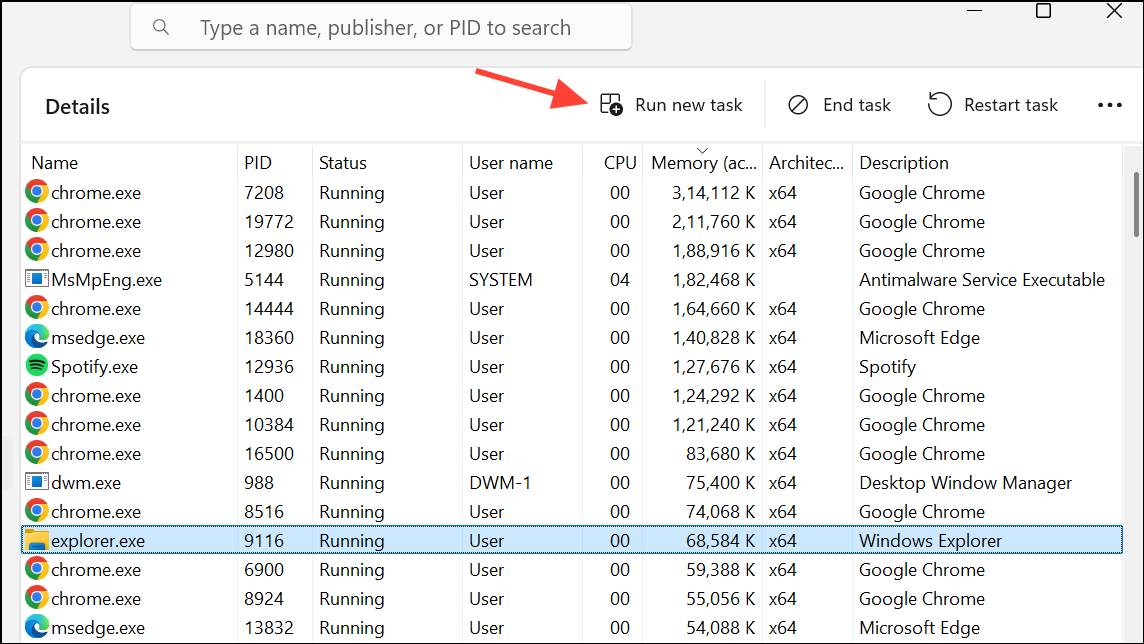Click the End task icon
This screenshot has width=1144, height=644.
(798, 105)
